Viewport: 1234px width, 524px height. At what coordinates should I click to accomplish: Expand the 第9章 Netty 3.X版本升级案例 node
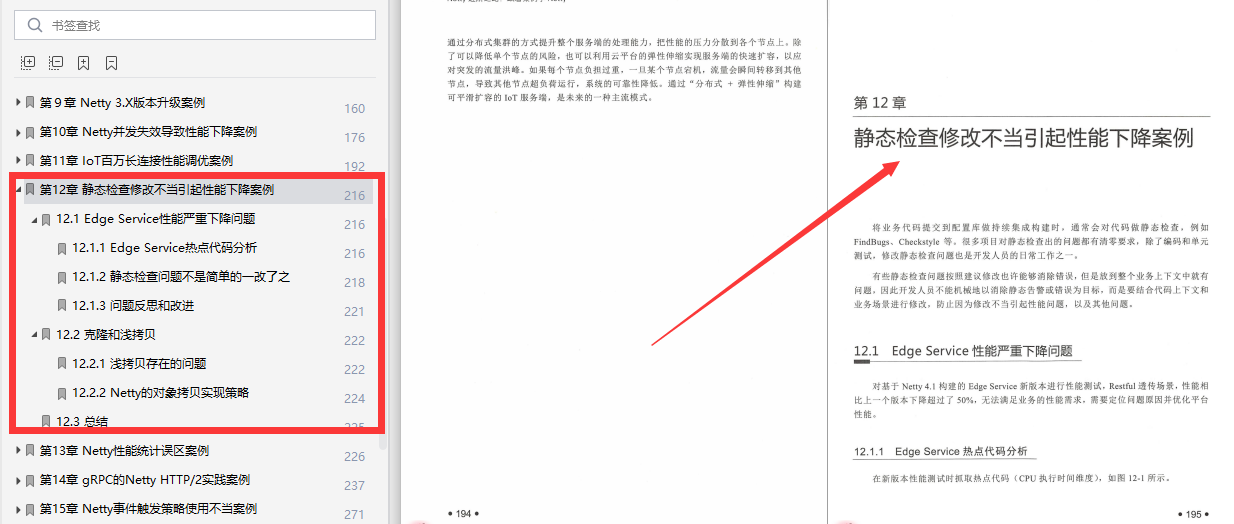pyautogui.click(x=18, y=103)
